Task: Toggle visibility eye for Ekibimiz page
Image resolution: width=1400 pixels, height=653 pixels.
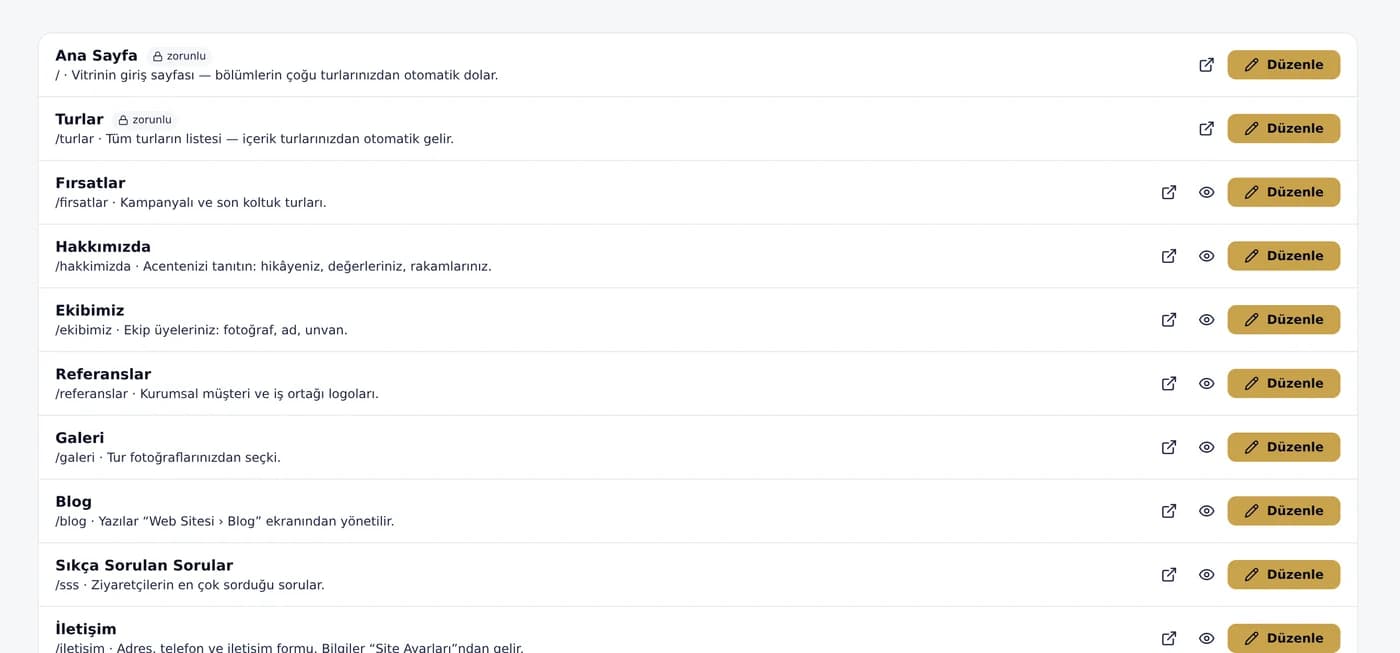Action: click(x=1206, y=320)
